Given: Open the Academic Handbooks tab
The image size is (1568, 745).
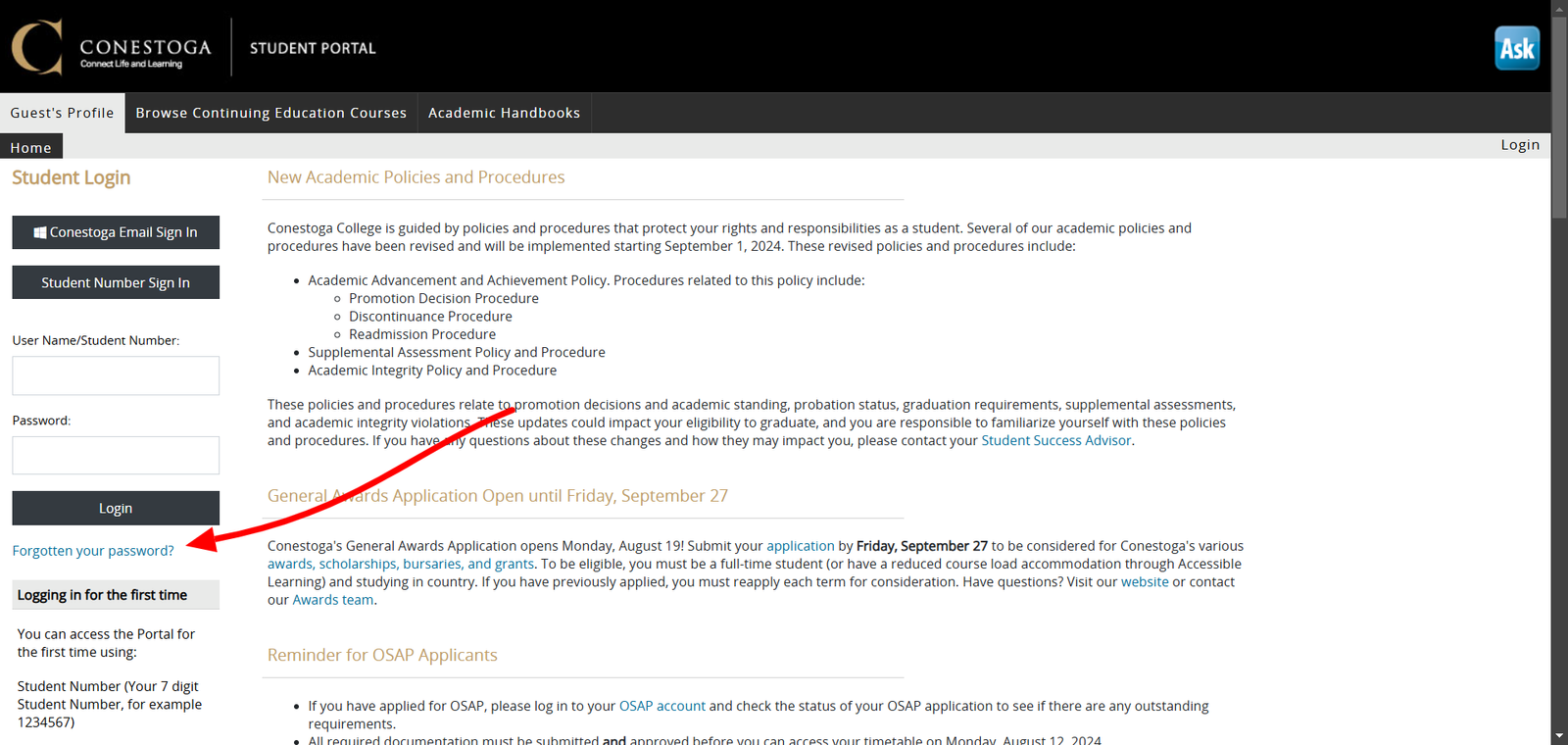Looking at the screenshot, I should click(504, 113).
